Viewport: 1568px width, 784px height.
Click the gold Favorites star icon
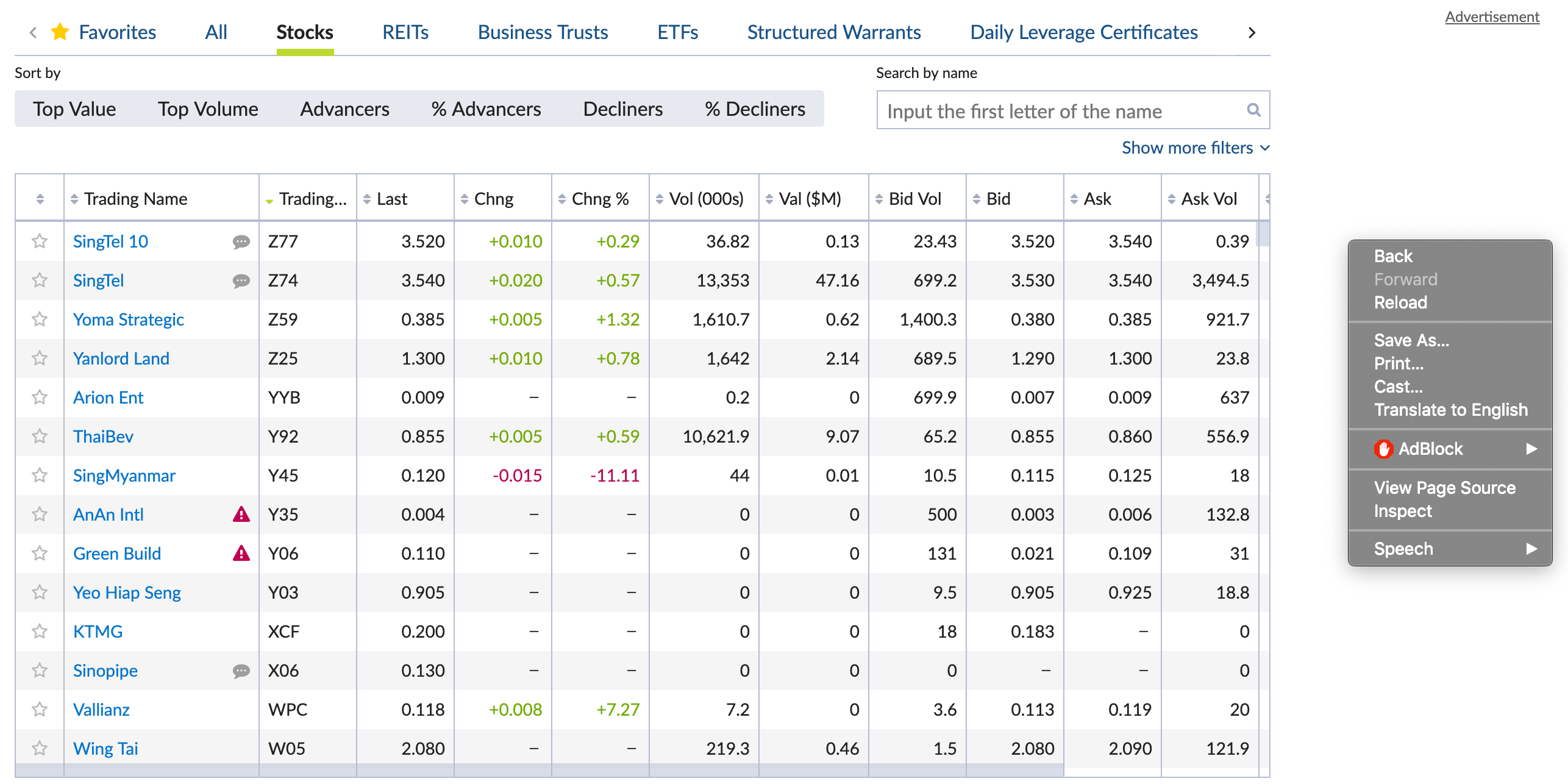pyautogui.click(x=60, y=32)
